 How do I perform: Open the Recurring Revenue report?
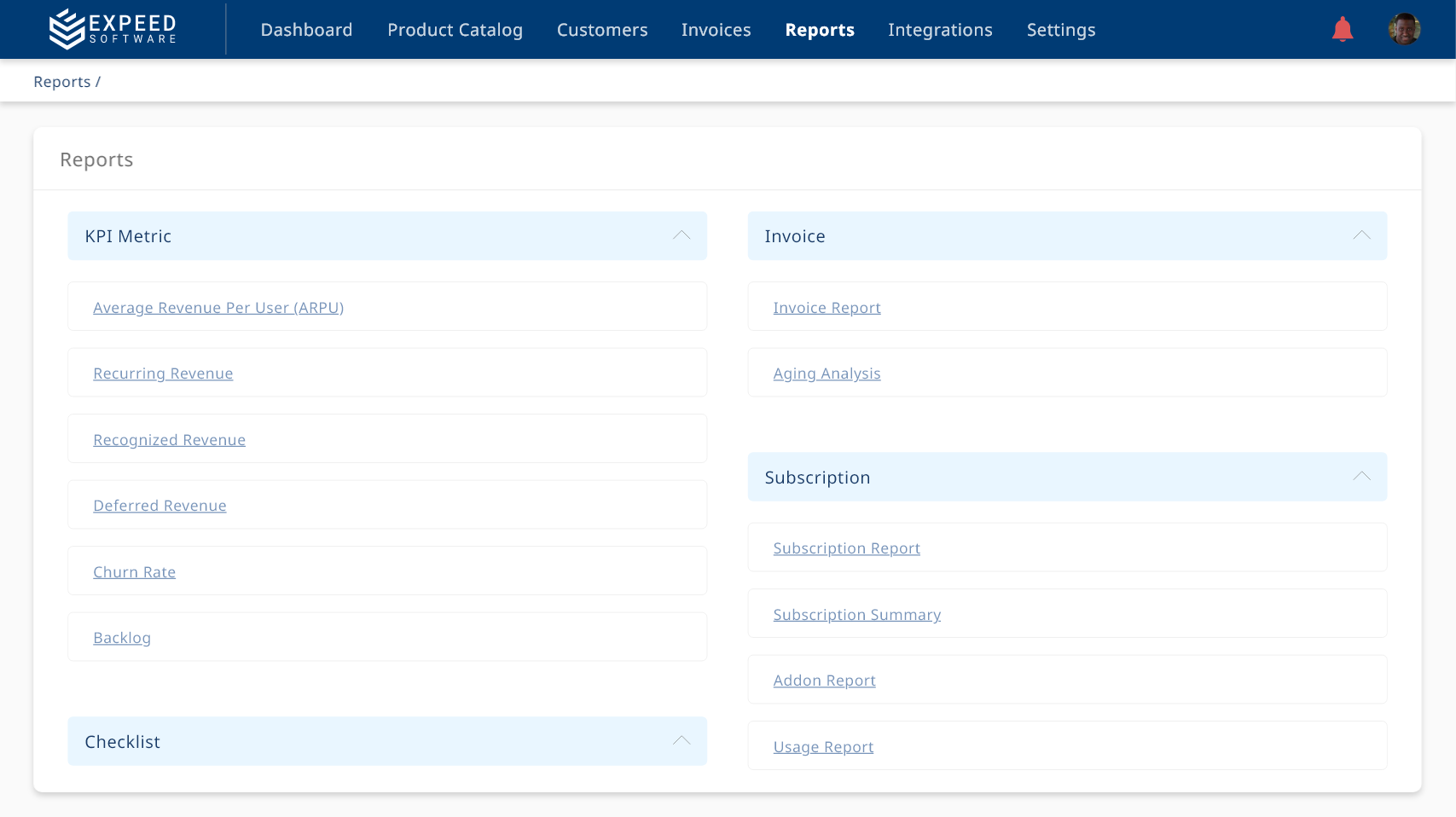163,374
